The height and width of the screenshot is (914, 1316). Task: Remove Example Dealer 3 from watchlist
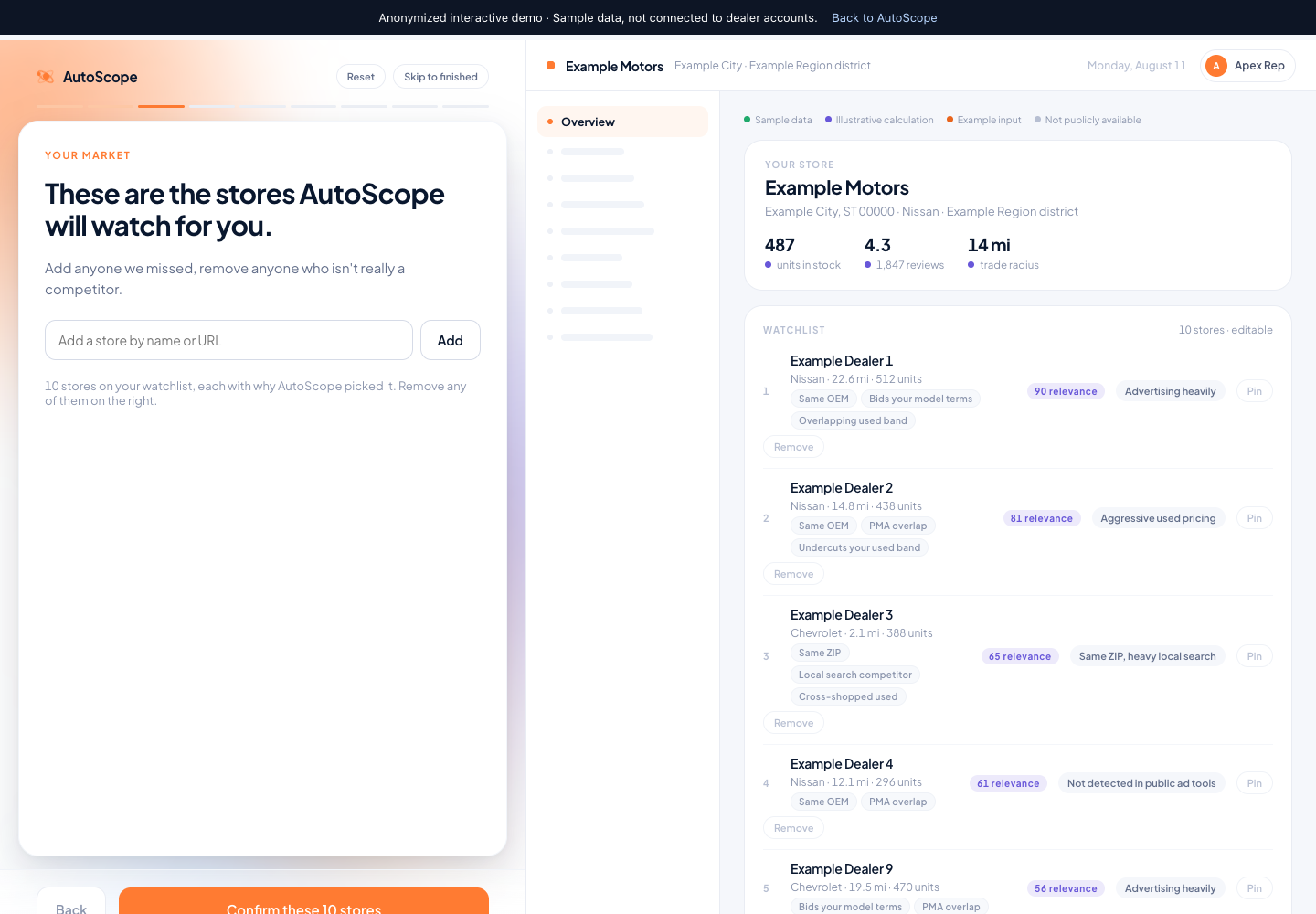tap(793, 723)
